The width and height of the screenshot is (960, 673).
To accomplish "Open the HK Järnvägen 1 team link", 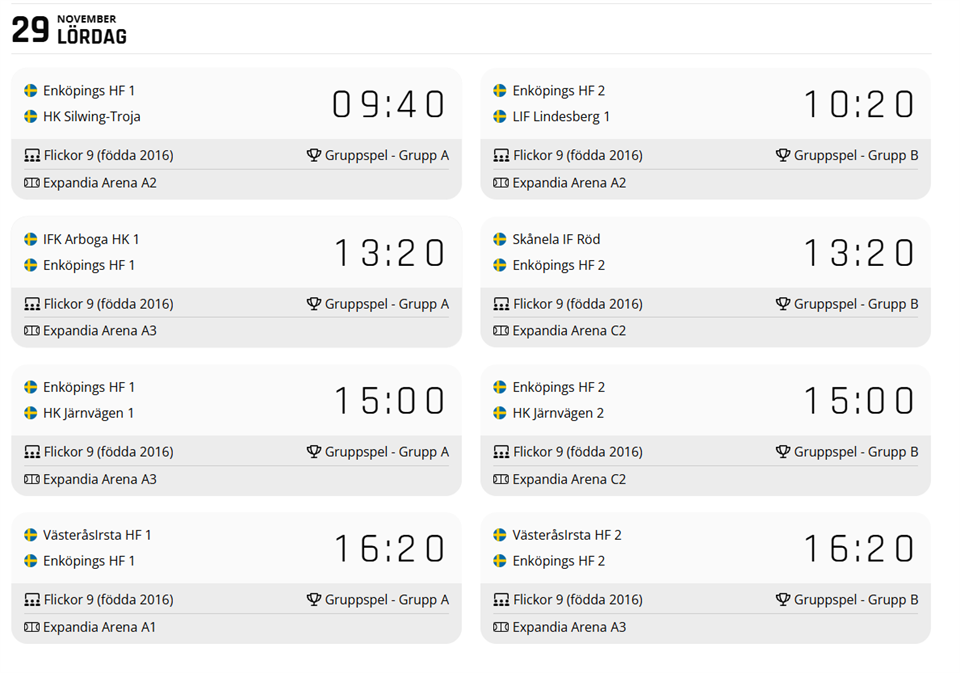I will pyautogui.click(x=88, y=413).
